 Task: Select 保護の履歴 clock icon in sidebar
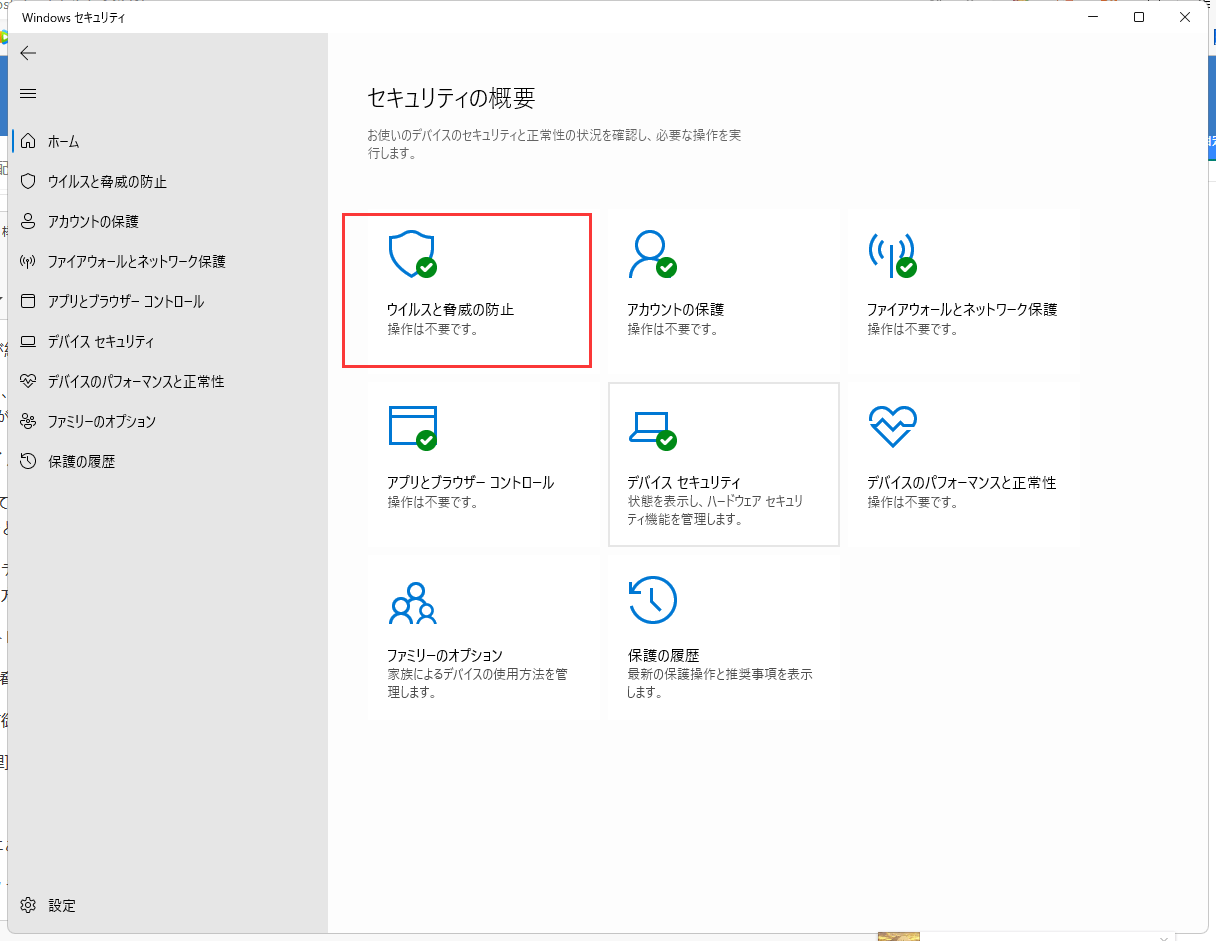click(28, 461)
